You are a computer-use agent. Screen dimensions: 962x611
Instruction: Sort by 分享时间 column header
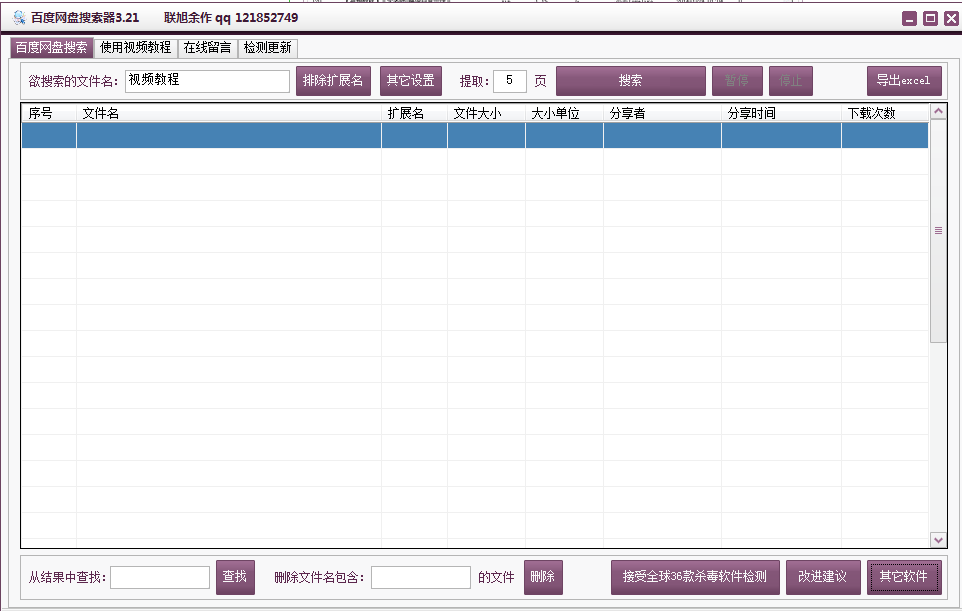[781, 113]
